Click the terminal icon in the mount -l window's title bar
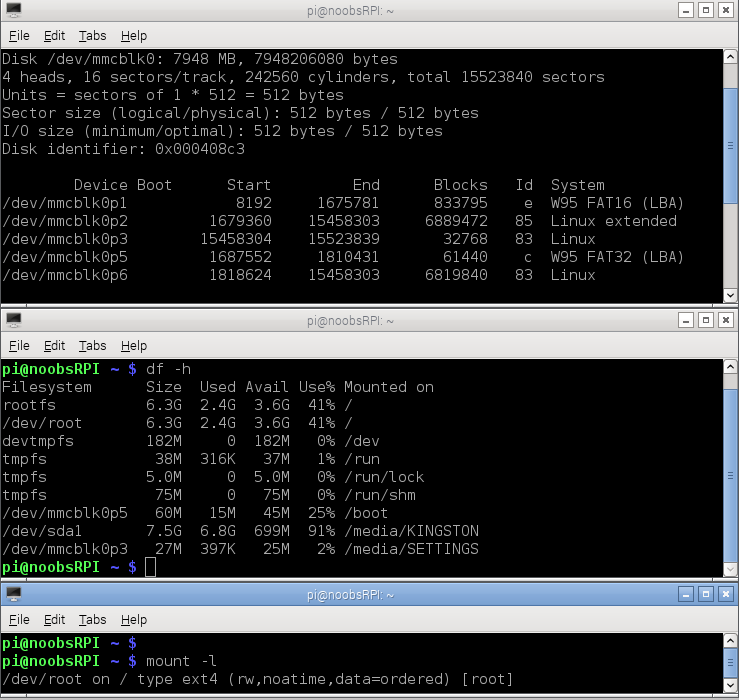The width and height of the screenshot is (739, 700). pos(13,594)
